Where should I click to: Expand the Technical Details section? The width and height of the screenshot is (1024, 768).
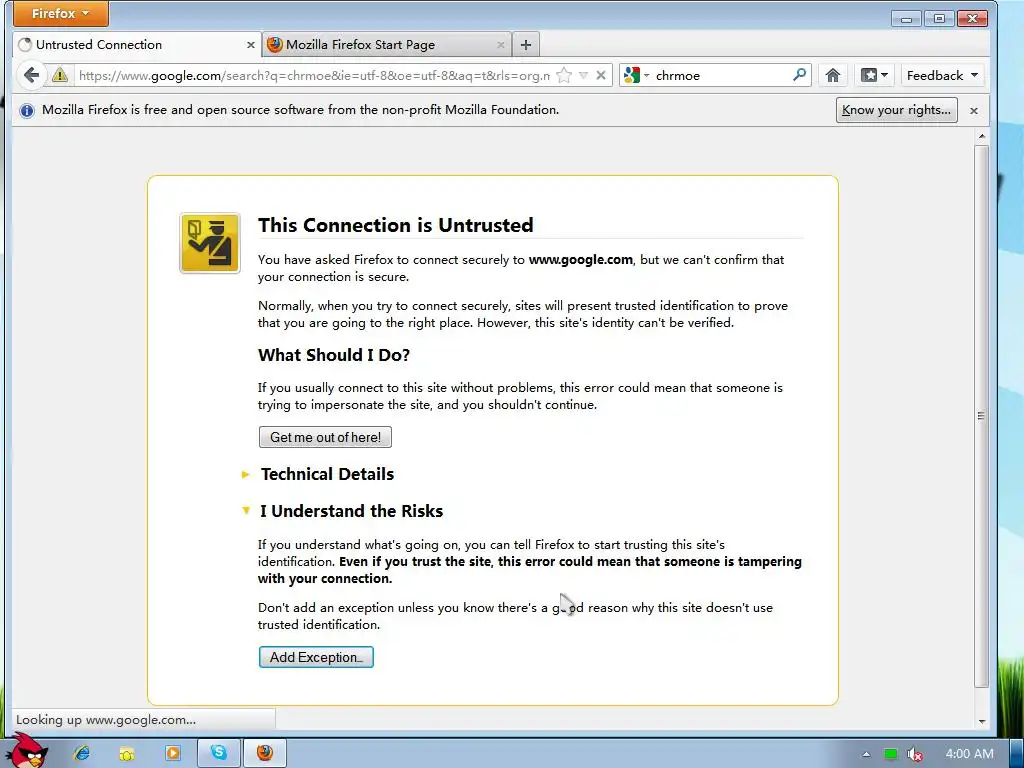(x=327, y=474)
